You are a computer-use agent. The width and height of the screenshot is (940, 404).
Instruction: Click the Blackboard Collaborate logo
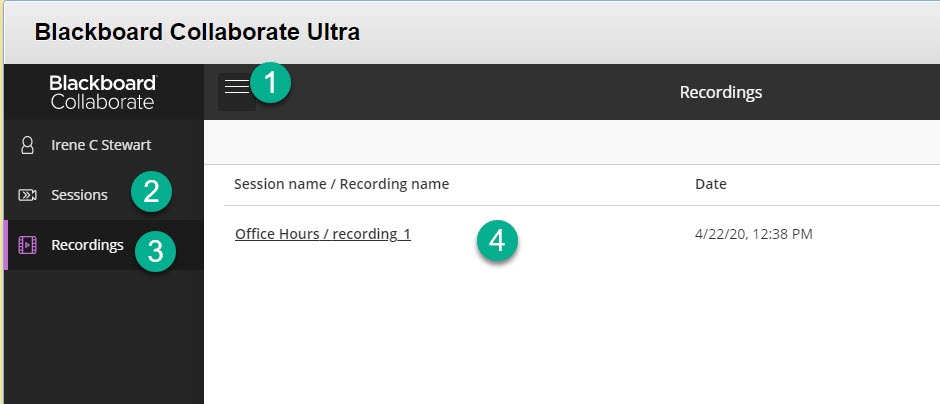click(103, 92)
